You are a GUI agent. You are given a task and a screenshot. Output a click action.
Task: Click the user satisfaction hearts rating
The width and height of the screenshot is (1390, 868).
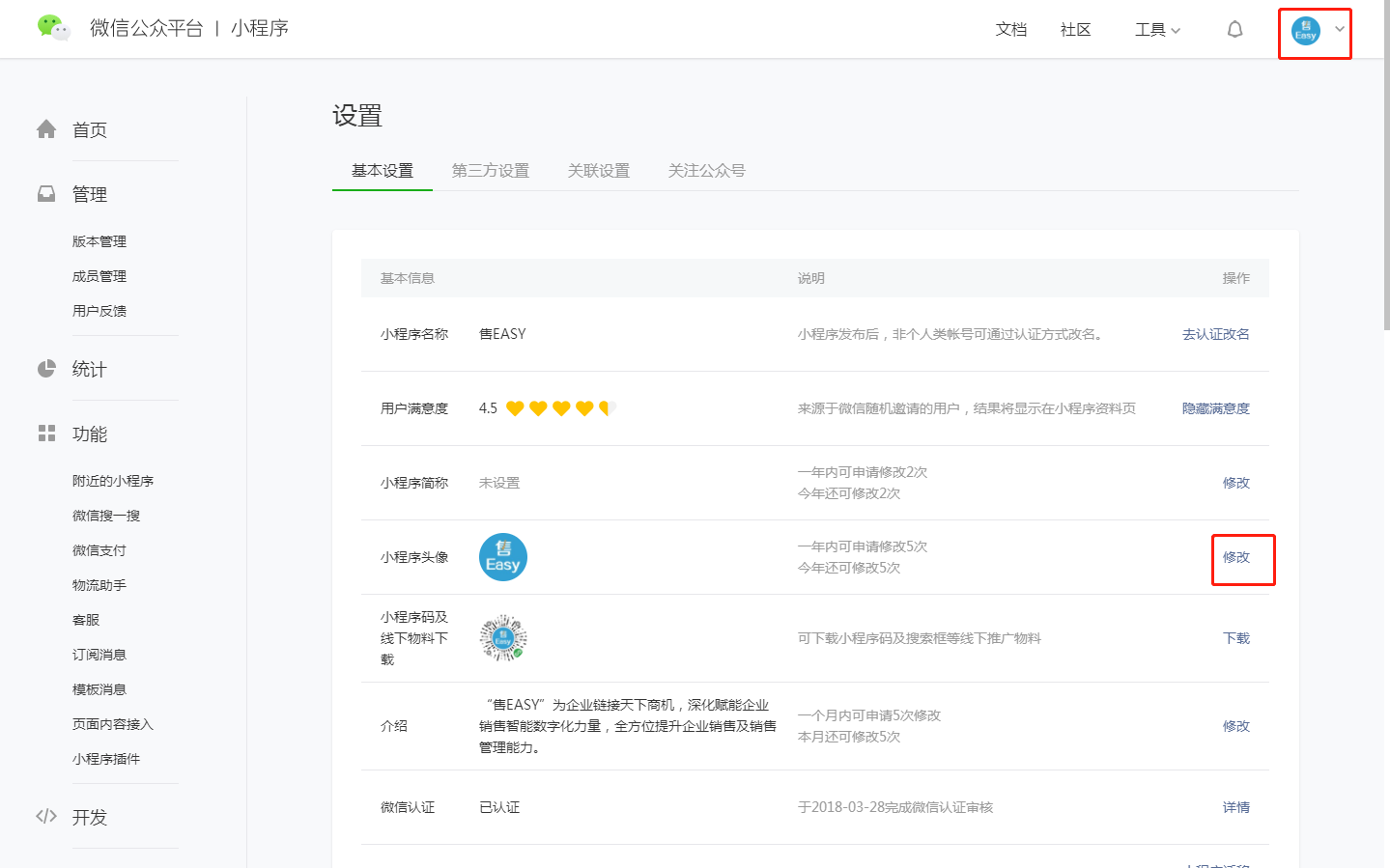pos(560,408)
